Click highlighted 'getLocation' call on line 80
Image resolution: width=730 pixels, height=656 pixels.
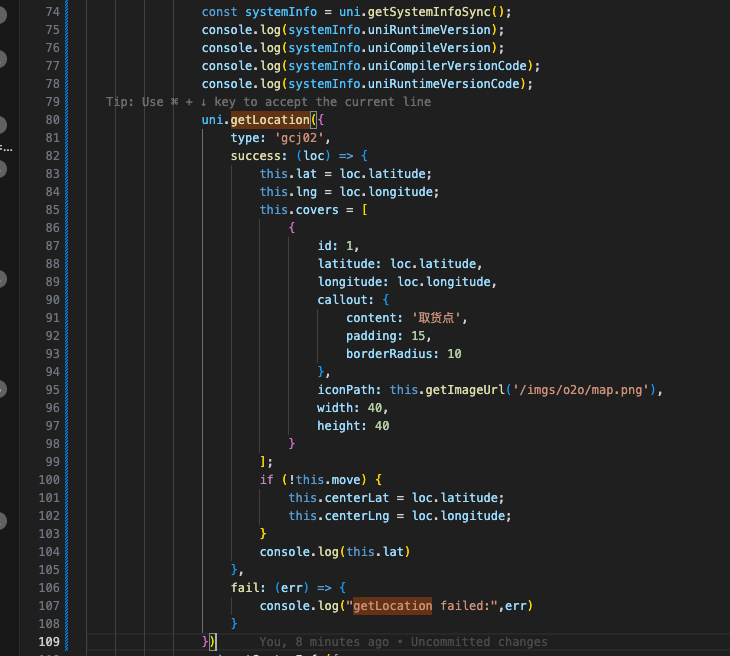click(x=270, y=120)
